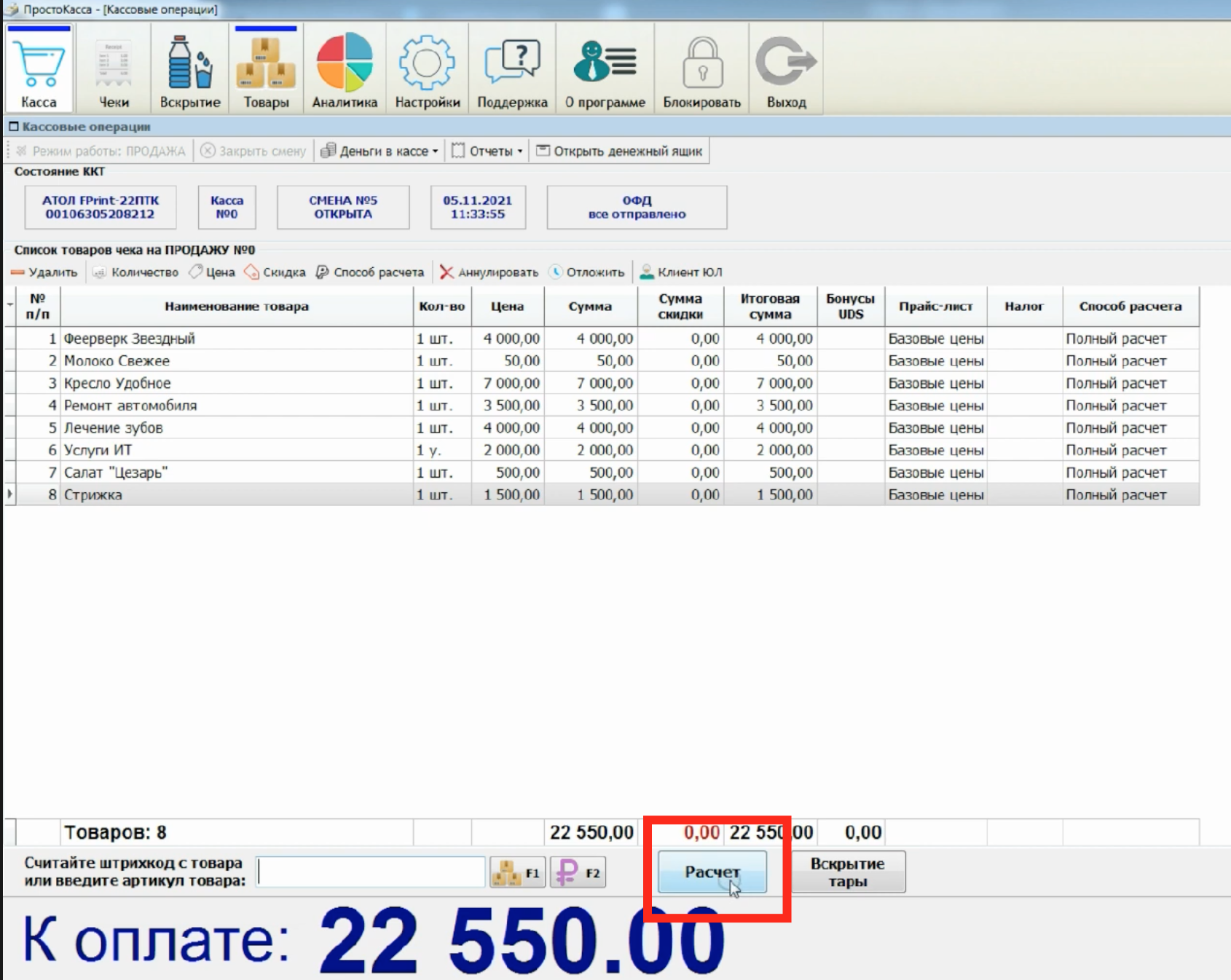Screen dimensions: 1231x980
Task: Open Настройки gear settings
Action: click(428, 68)
